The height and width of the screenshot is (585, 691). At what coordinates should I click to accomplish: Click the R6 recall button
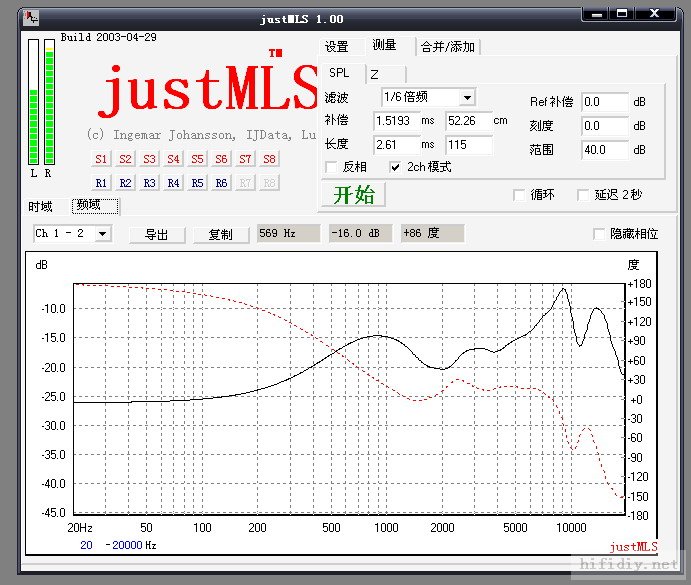pos(221,183)
